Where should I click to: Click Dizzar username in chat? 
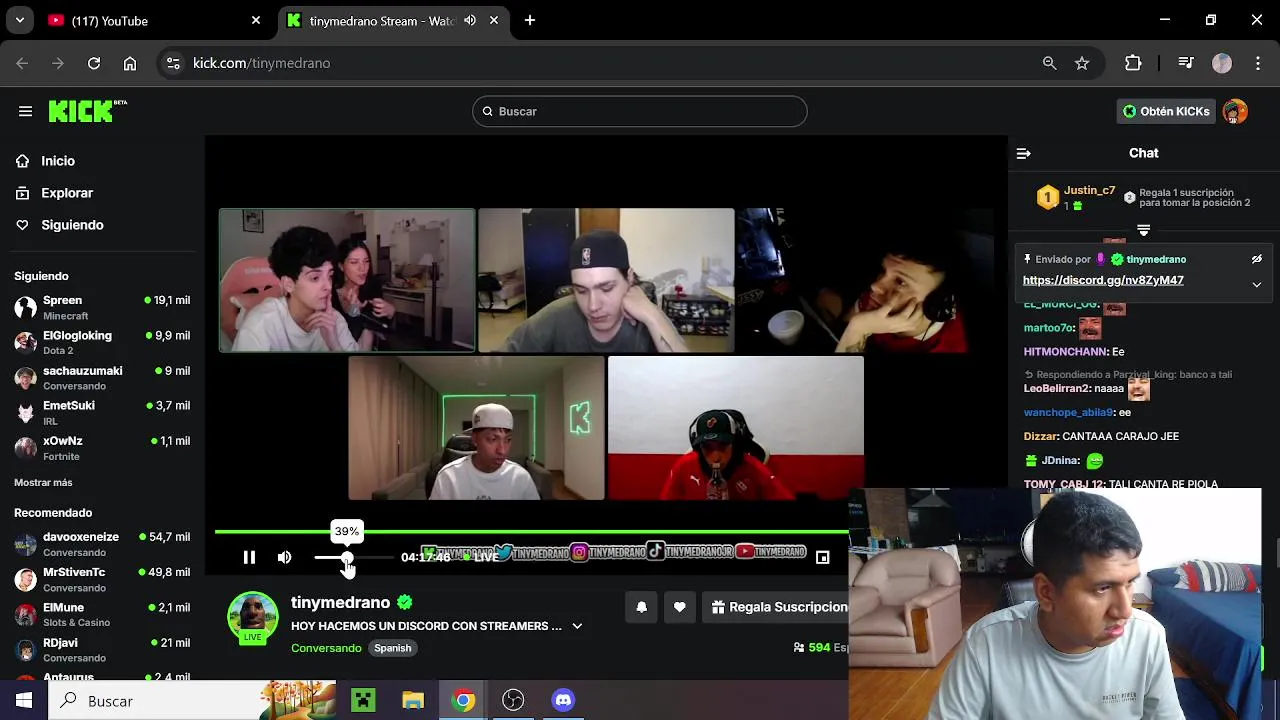pyautogui.click(x=1041, y=436)
